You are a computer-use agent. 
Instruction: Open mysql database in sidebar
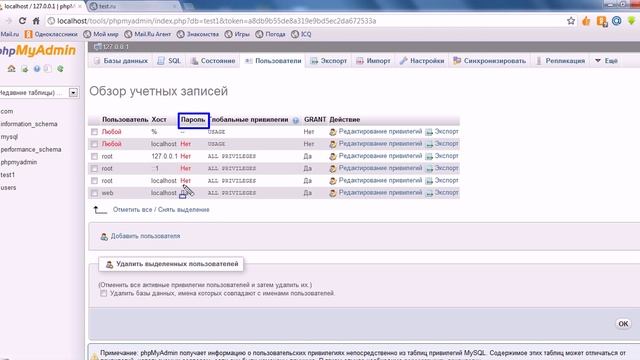9,137
